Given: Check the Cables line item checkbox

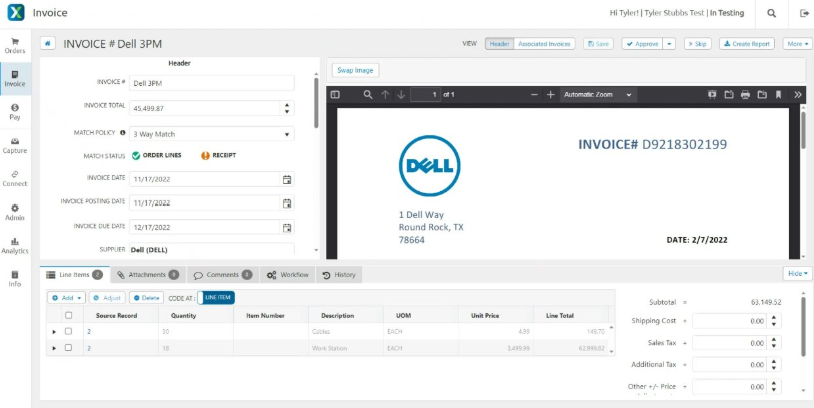Looking at the screenshot, I should pyautogui.click(x=68, y=331).
